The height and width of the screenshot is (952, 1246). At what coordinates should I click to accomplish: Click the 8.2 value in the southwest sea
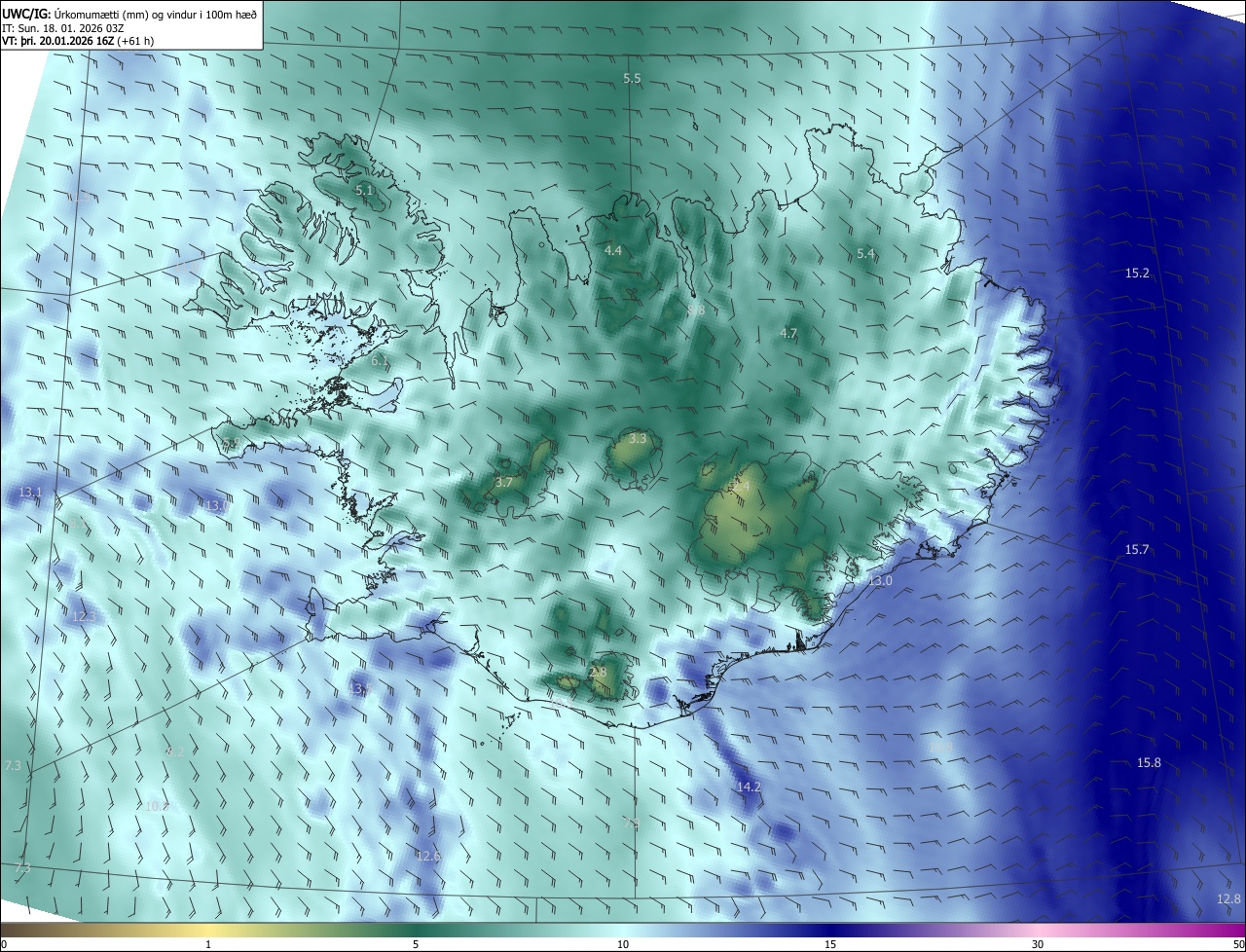175,751
